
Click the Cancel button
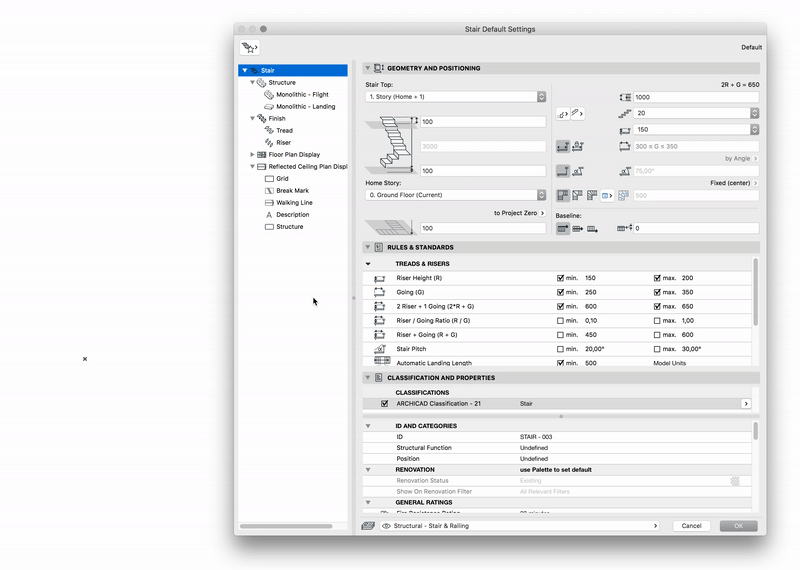[x=691, y=525]
